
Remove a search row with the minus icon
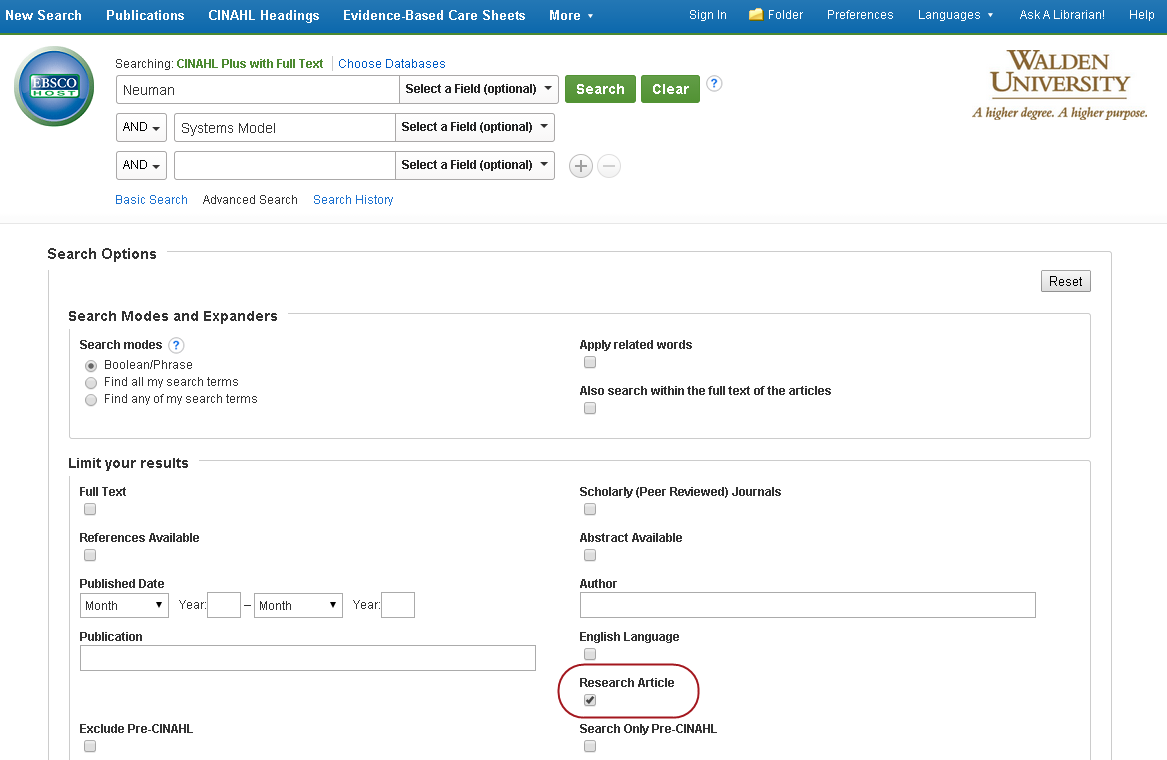click(x=609, y=166)
